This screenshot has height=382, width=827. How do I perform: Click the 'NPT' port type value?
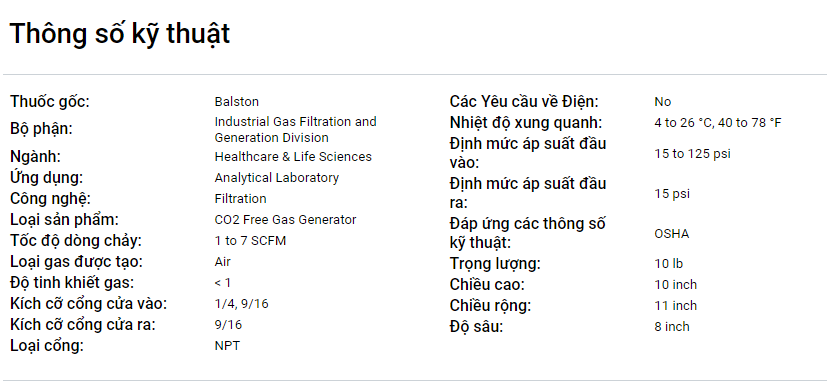(x=227, y=346)
